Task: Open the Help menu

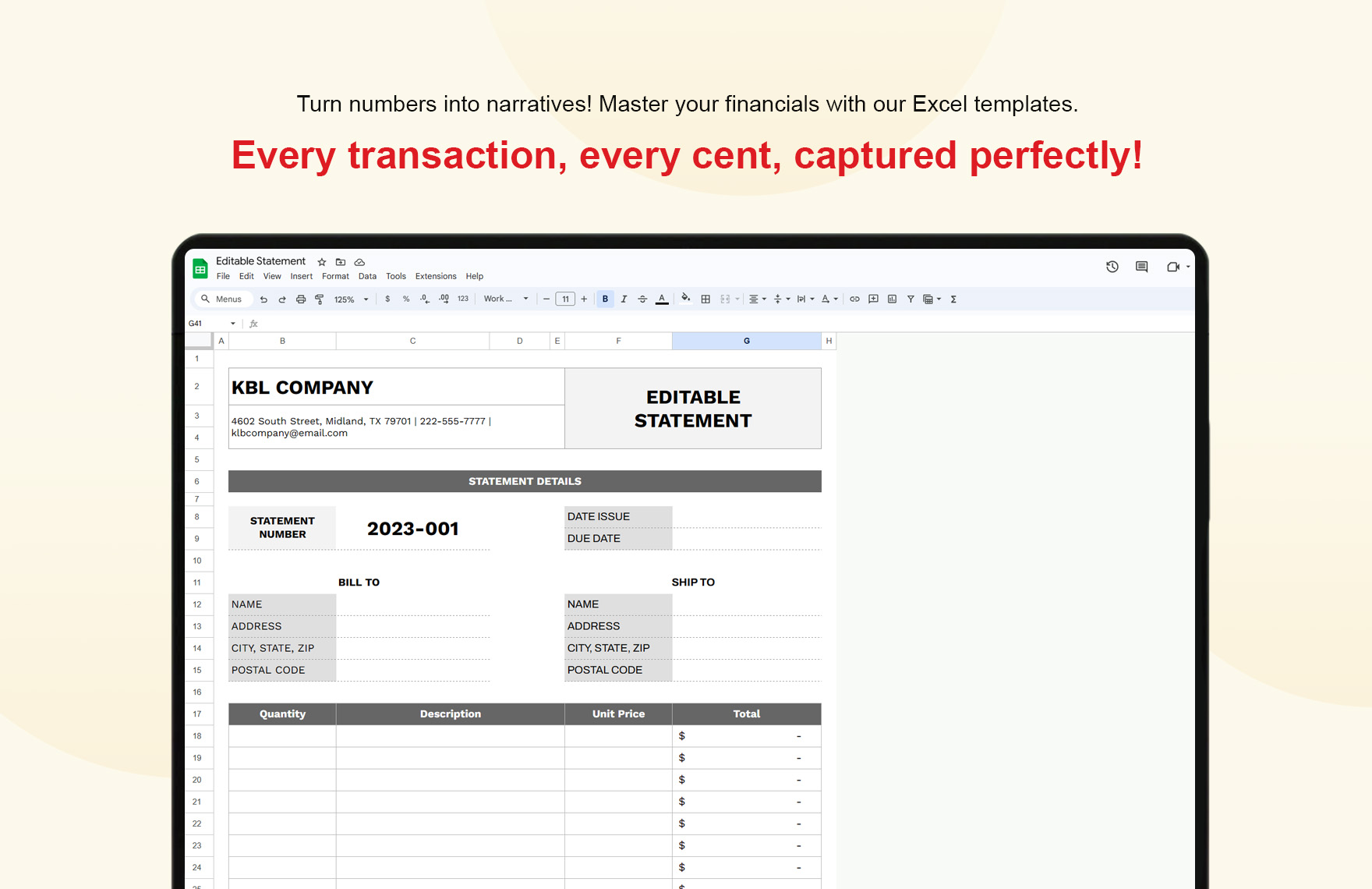Action: (475, 276)
